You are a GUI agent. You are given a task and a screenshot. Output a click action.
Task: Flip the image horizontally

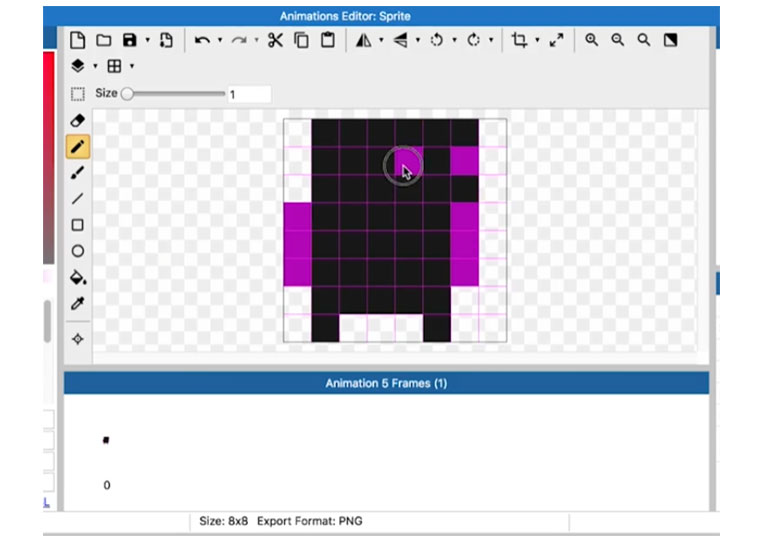click(x=363, y=40)
